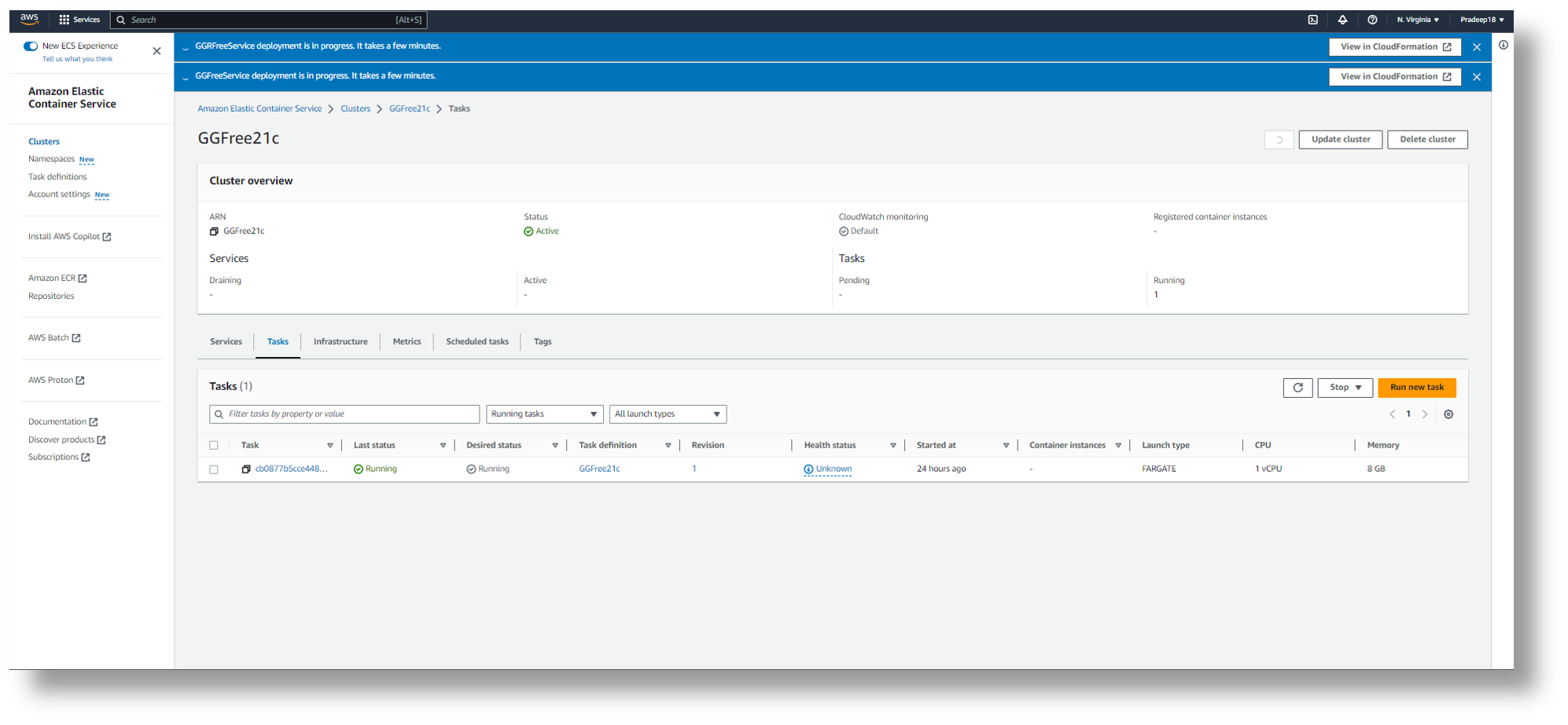Open the Task definitions sidebar link
1568x725 pixels.
(57, 177)
